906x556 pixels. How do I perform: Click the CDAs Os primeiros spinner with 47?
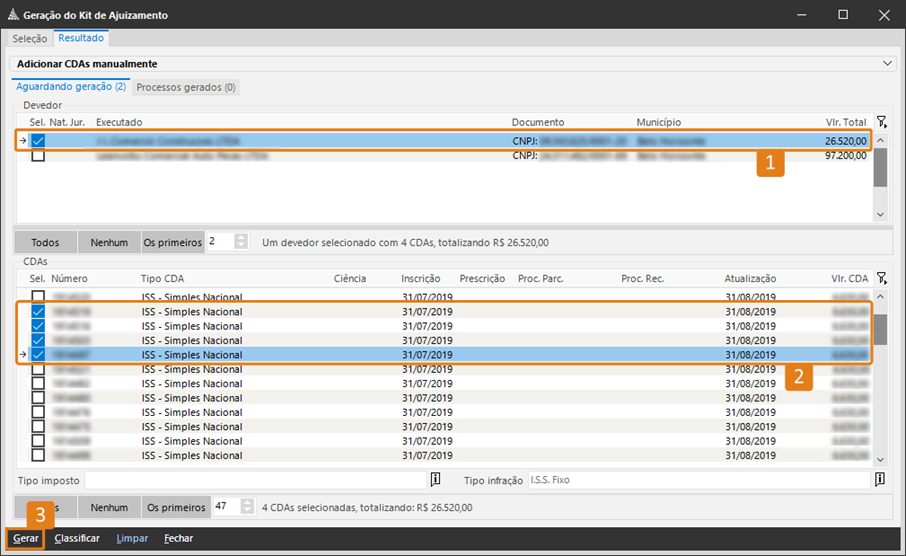click(246, 507)
